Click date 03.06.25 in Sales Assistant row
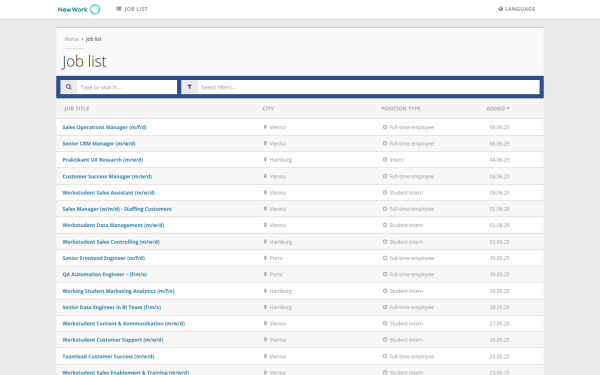 click(499, 193)
